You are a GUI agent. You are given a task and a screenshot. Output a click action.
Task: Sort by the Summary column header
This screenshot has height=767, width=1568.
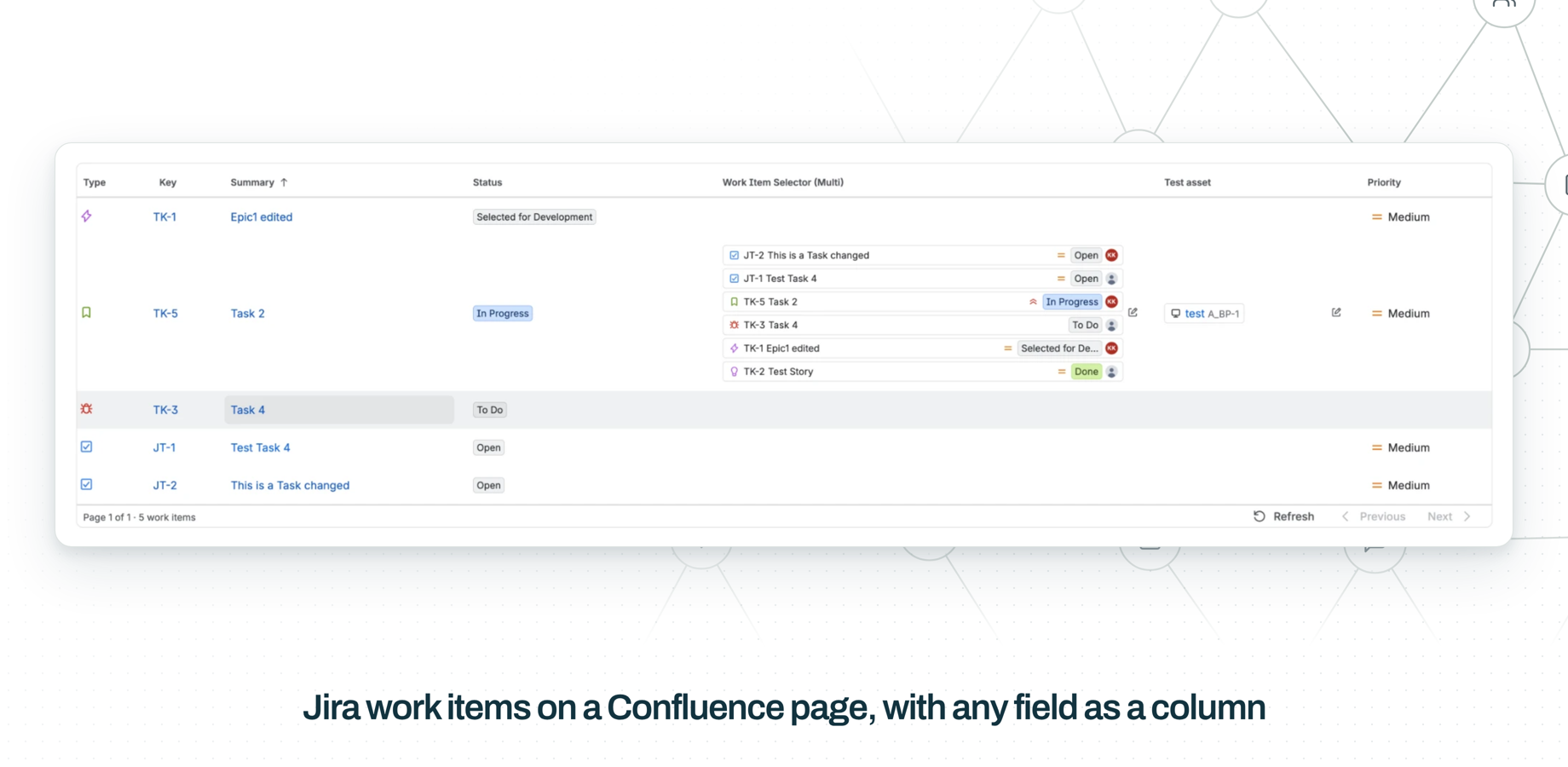(x=252, y=182)
